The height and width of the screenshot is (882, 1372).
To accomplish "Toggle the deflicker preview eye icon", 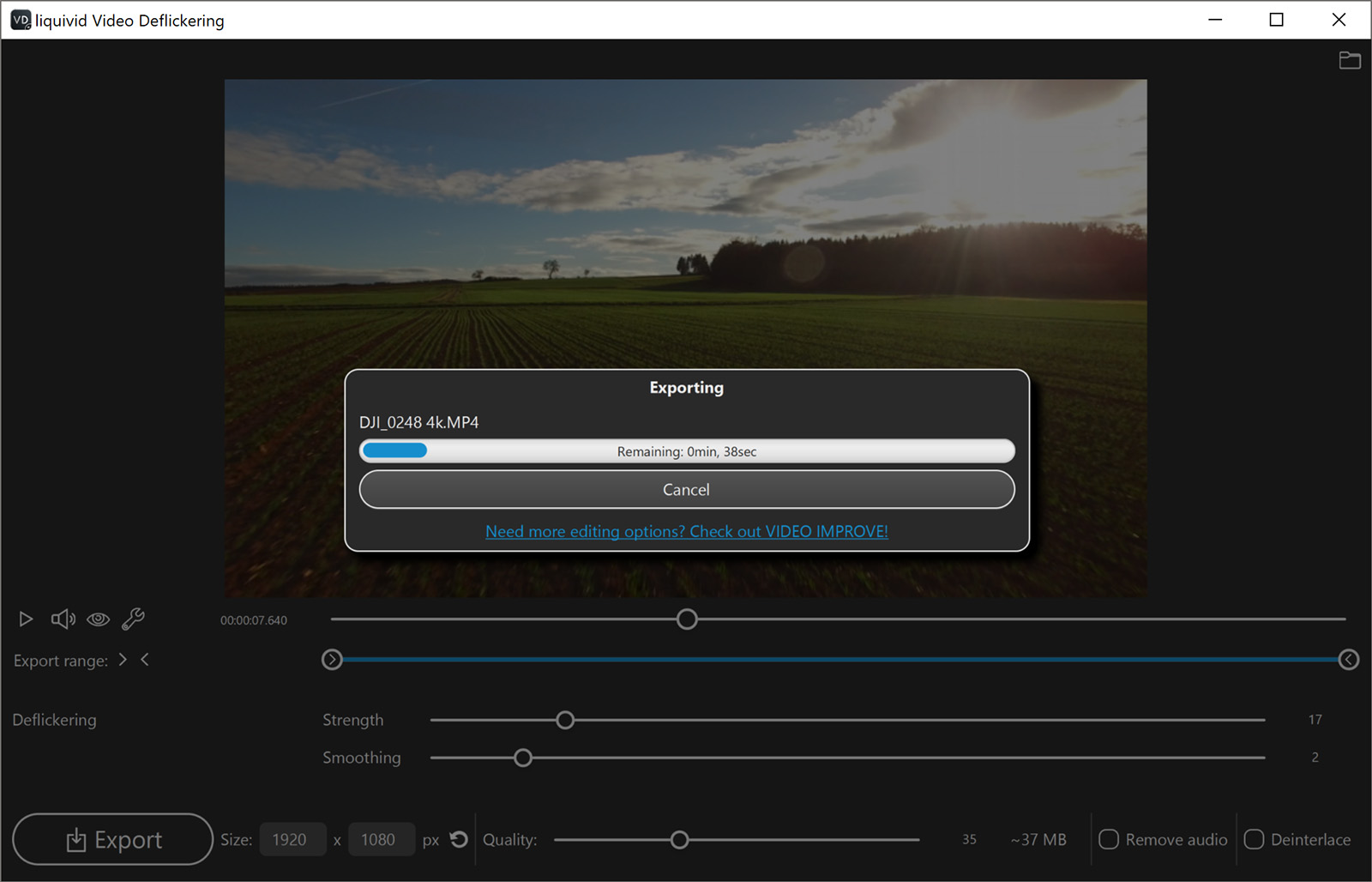I will coord(98,619).
